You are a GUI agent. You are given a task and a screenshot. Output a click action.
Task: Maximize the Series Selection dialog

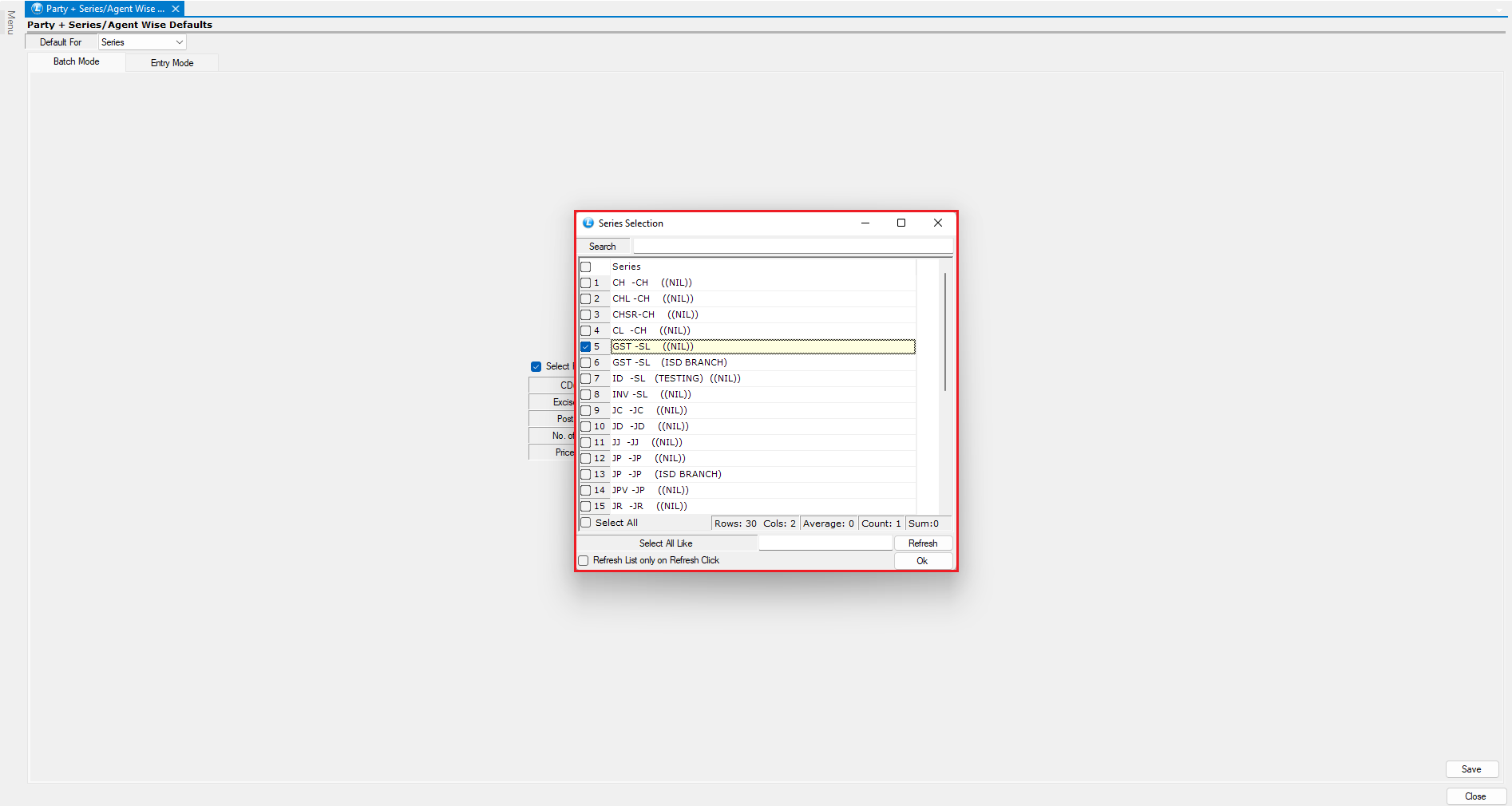(x=901, y=223)
